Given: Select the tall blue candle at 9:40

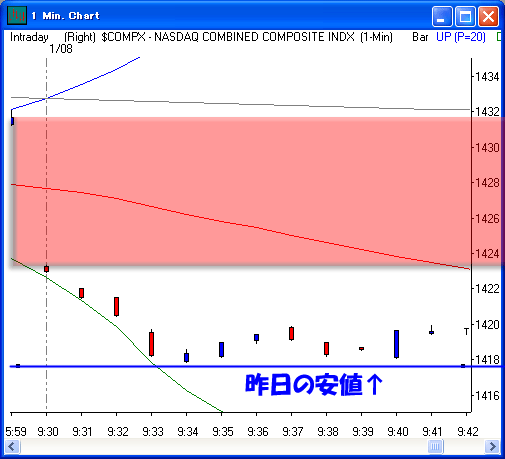Looking at the screenshot, I should click(x=396, y=344).
